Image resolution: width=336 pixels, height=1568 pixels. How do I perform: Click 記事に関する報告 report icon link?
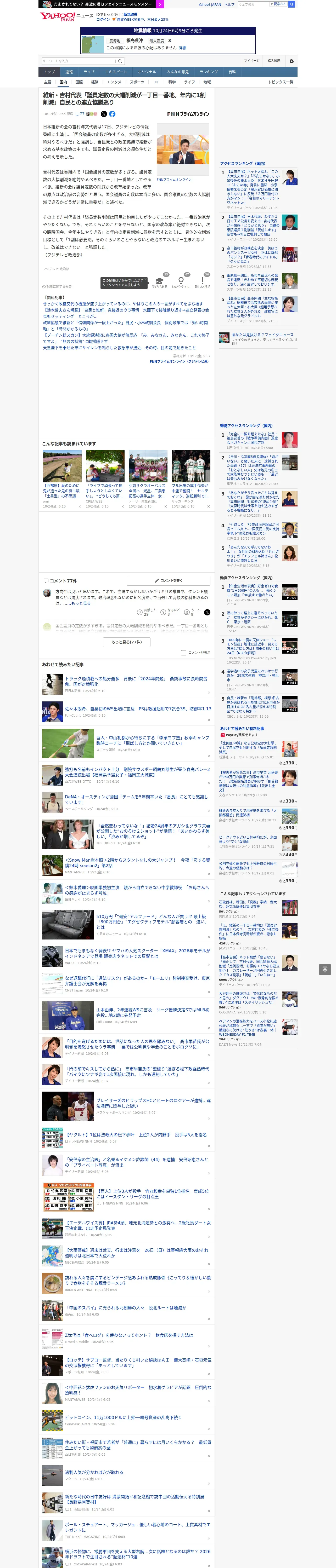click(x=57, y=286)
